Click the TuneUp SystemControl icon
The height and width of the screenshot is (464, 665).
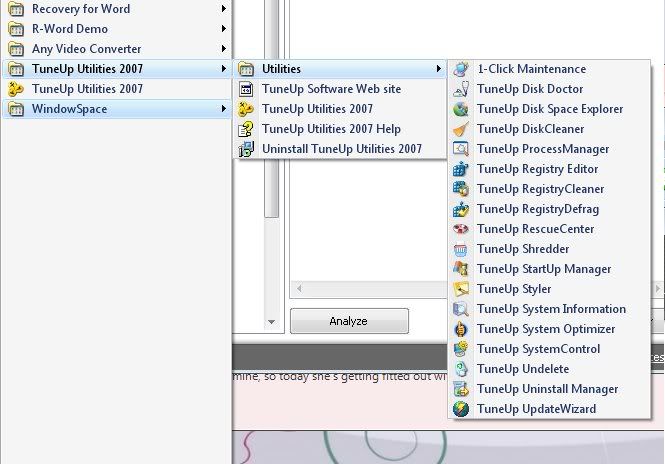point(461,349)
